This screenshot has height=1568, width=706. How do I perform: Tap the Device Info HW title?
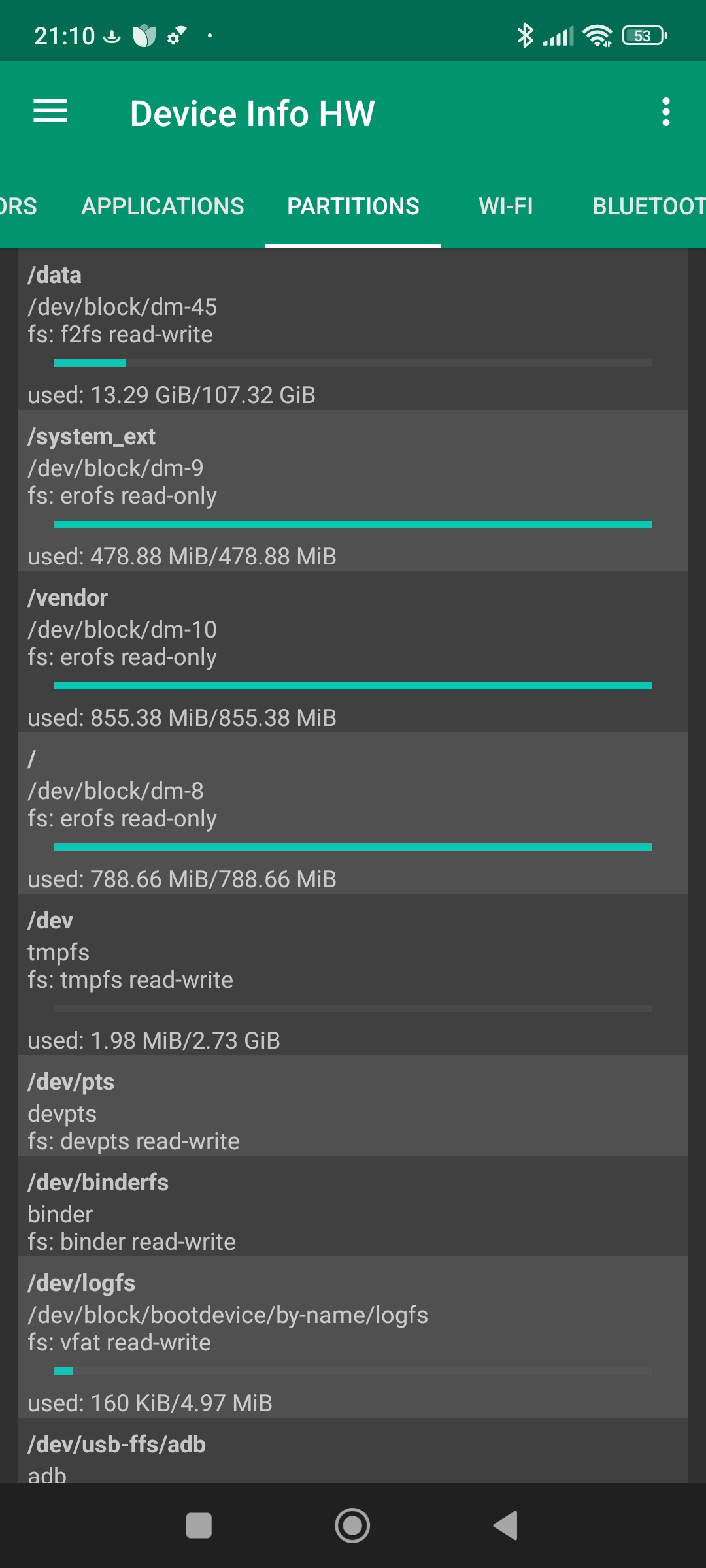(x=252, y=113)
